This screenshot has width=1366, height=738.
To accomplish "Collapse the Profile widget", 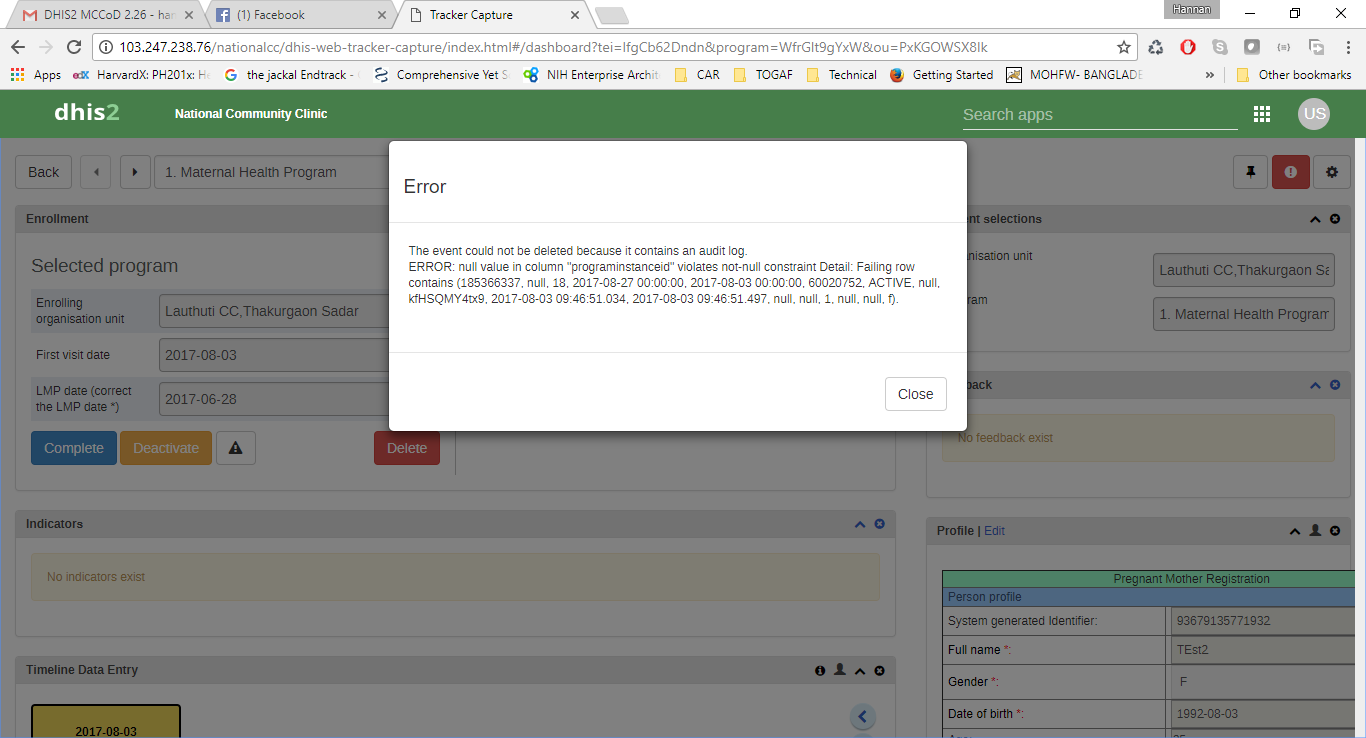I will (1295, 531).
